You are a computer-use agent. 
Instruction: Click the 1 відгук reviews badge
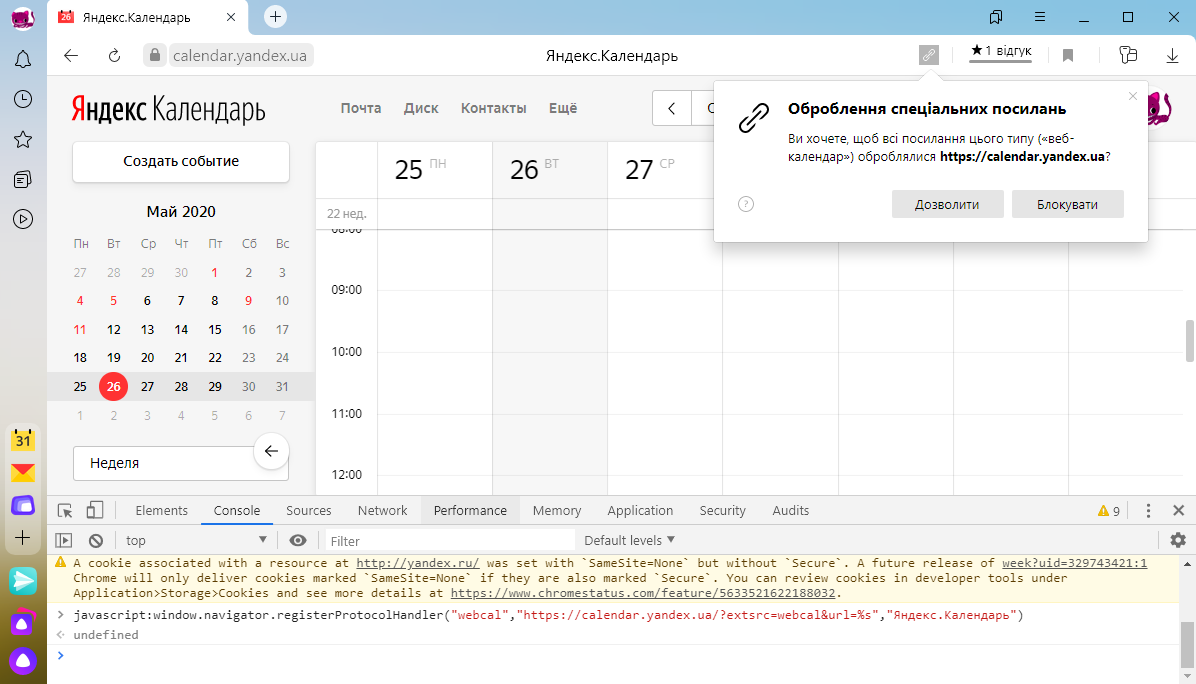1001,52
